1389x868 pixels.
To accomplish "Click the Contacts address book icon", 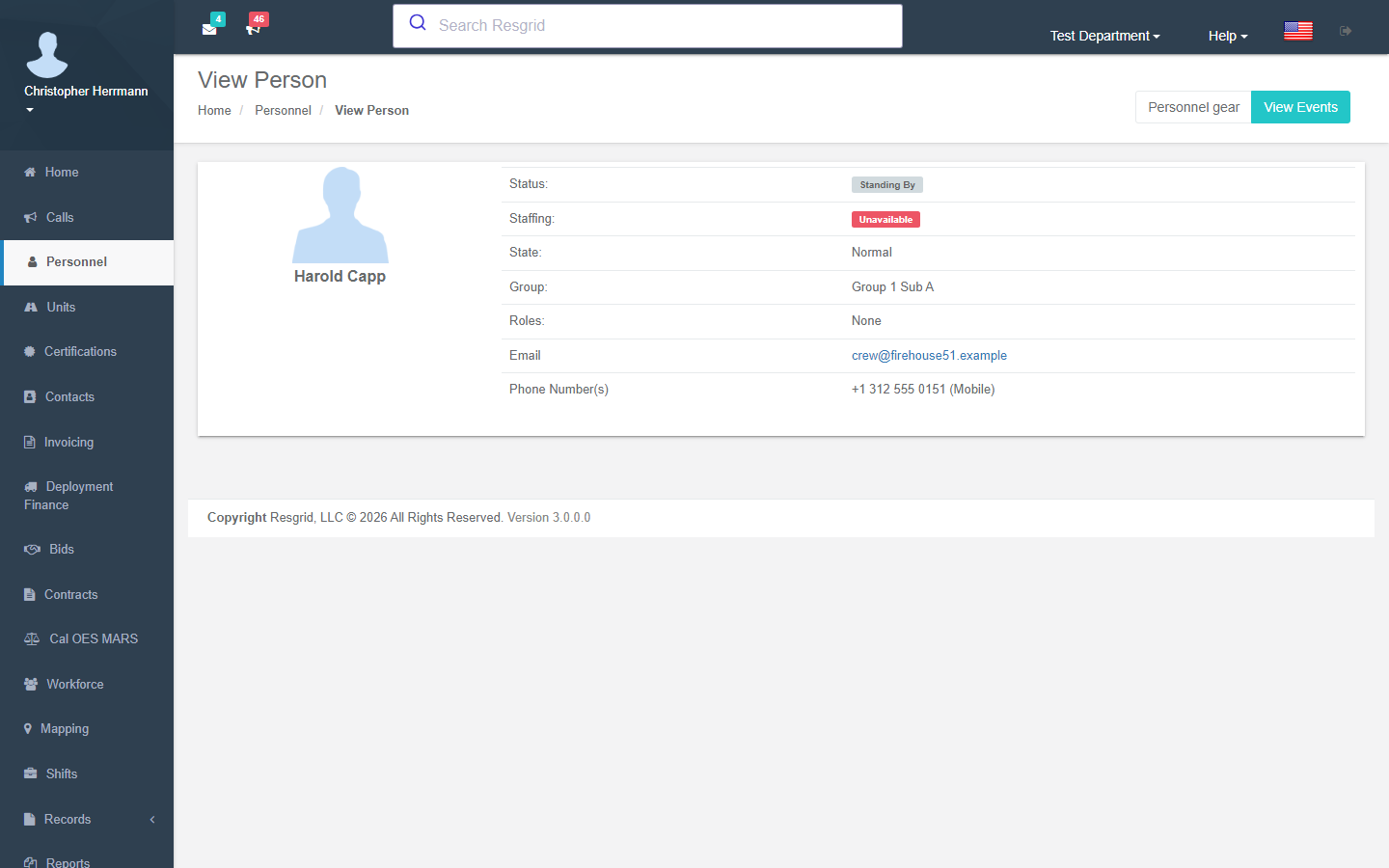I will [30, 397].
